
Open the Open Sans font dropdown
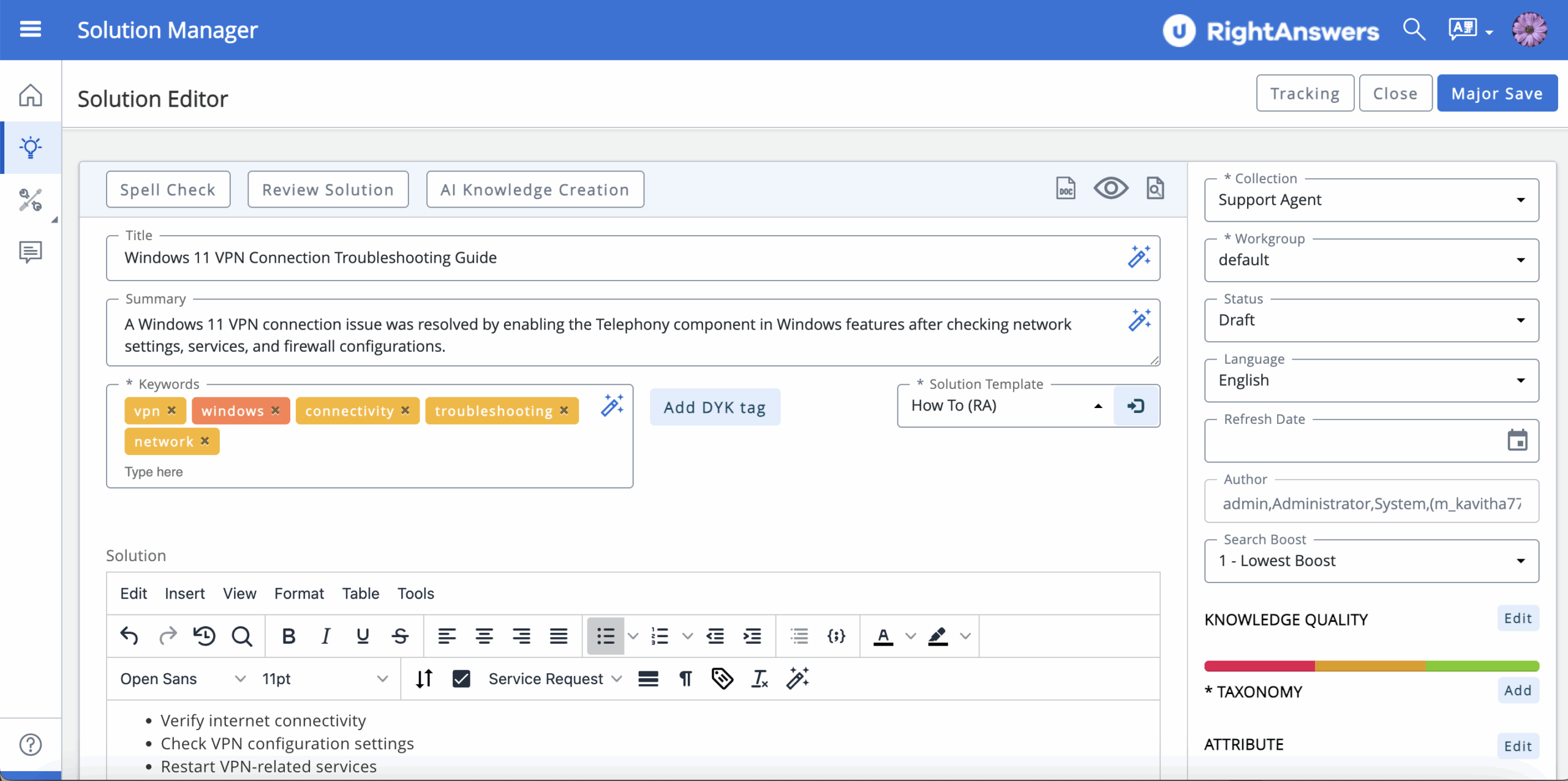pyautogui.click(x=183, y=679)
